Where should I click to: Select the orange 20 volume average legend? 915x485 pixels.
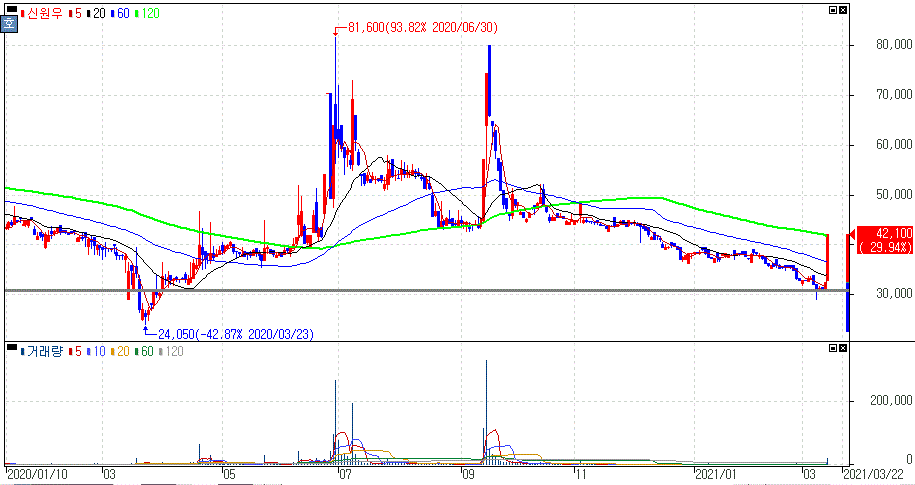(x=120, y=351)
